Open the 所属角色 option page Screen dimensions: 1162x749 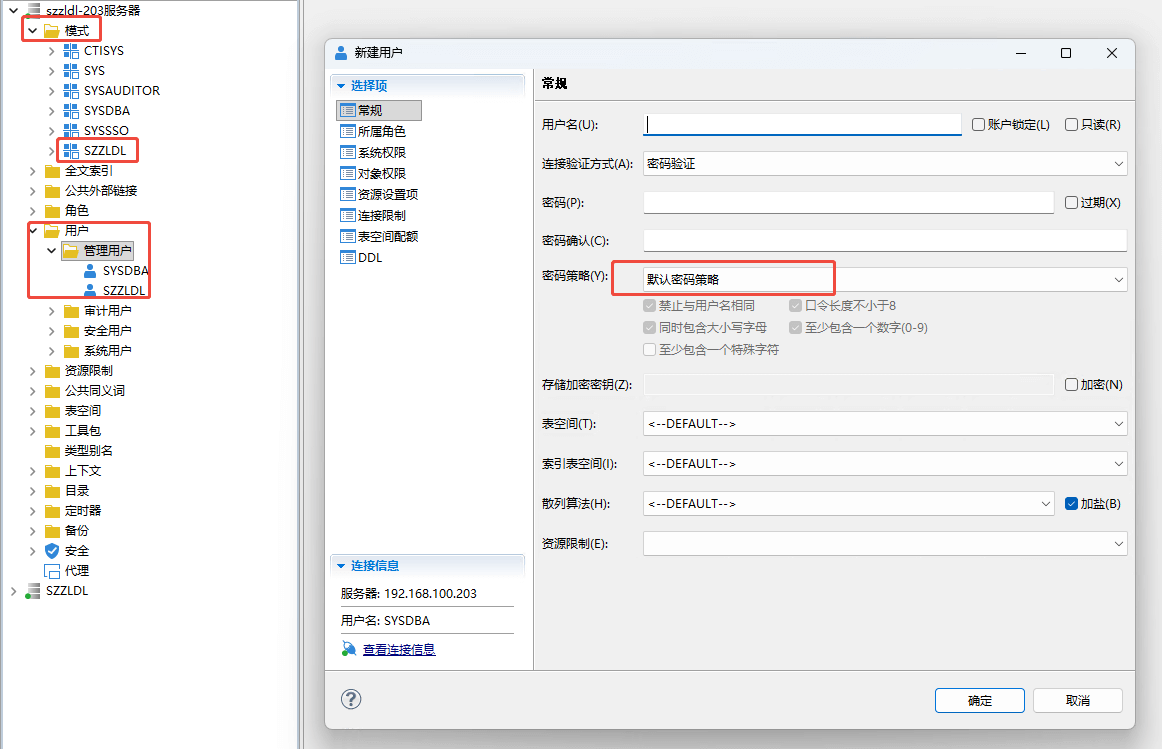pos(381,131)
